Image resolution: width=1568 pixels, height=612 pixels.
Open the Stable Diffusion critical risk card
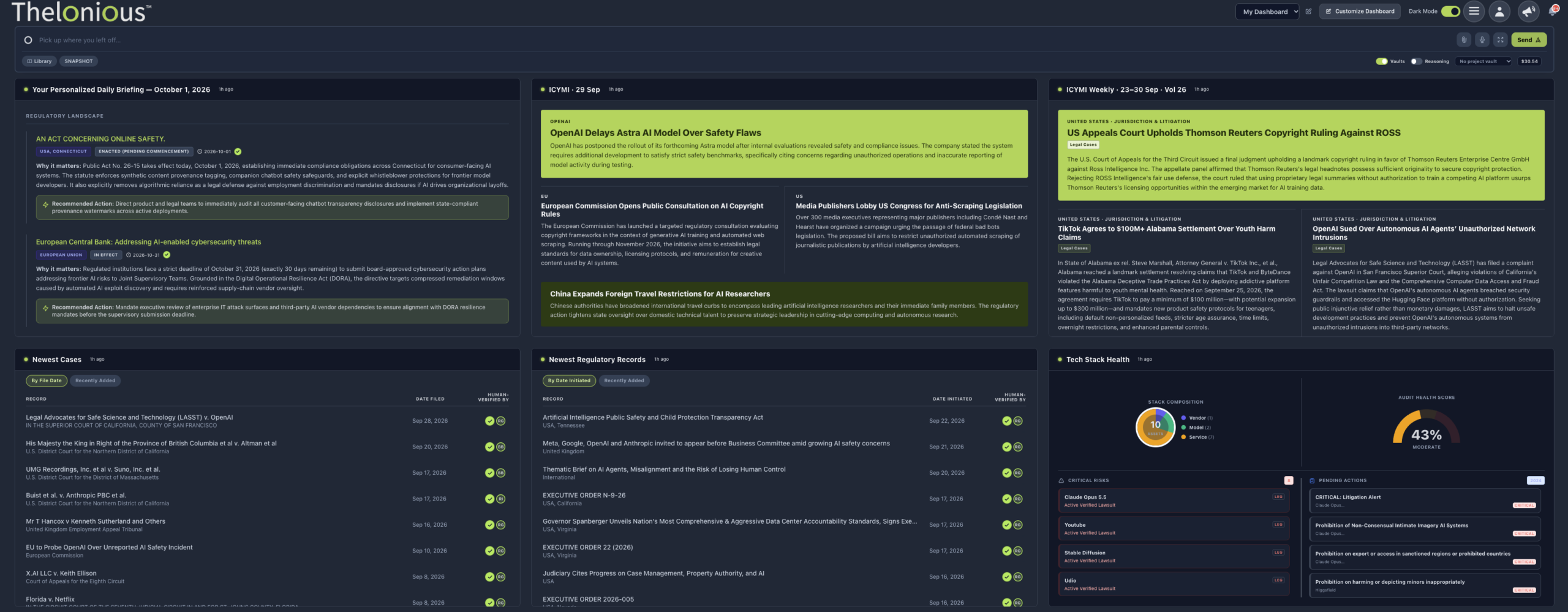tap(1174, 556)
